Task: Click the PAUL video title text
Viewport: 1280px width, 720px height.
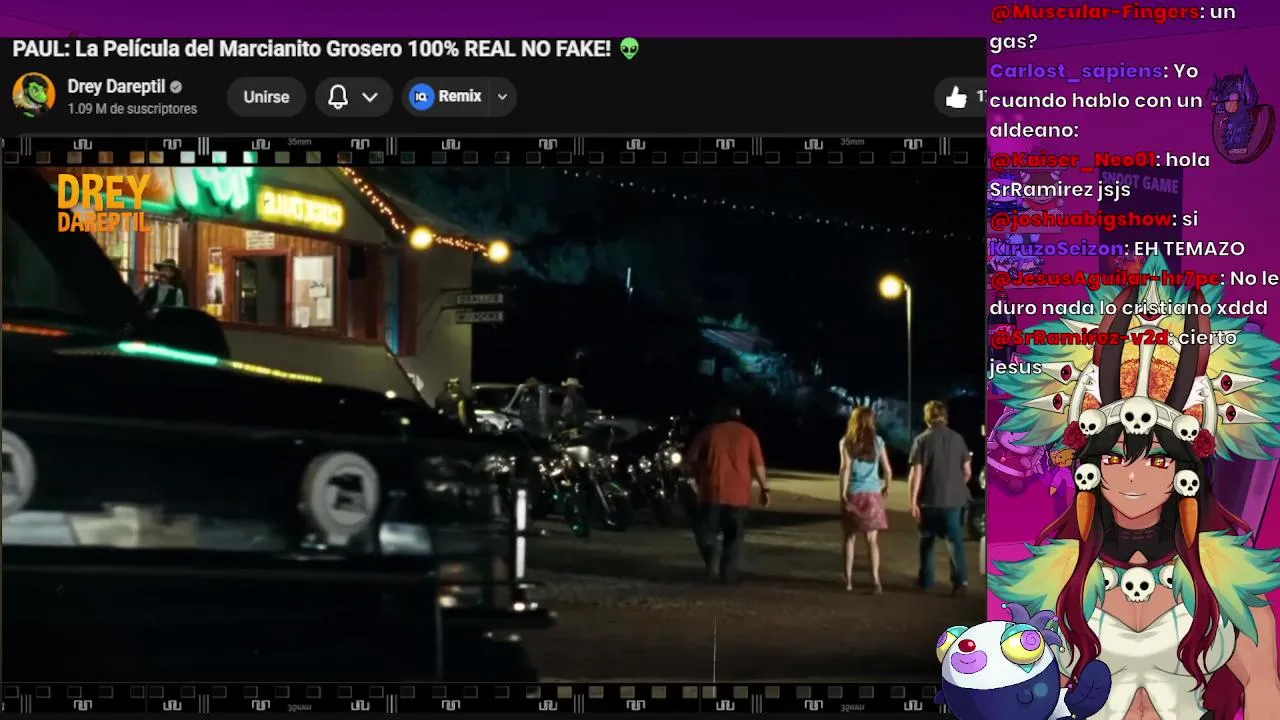Action: [x=325, y=49]
